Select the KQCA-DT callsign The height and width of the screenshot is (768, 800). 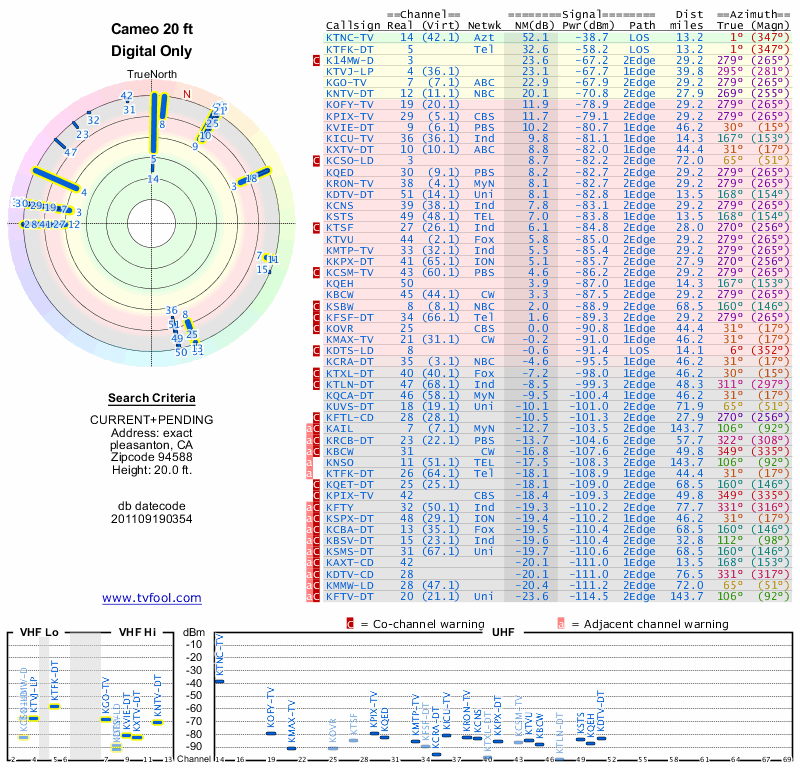pos(350,395)
